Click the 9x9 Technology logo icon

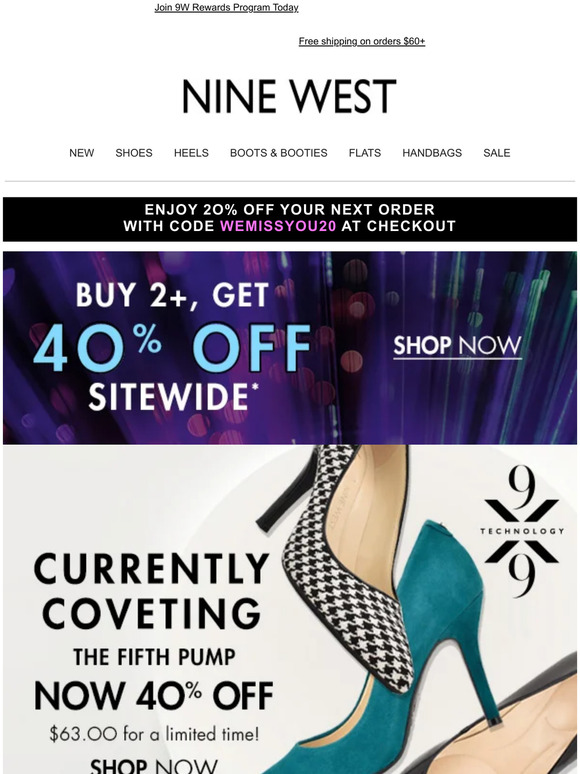(x=521, y=531)
